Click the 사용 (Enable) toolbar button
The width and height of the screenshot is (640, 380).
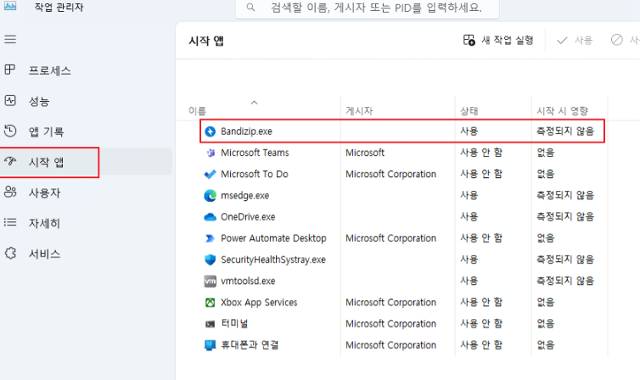pos(574,40)
